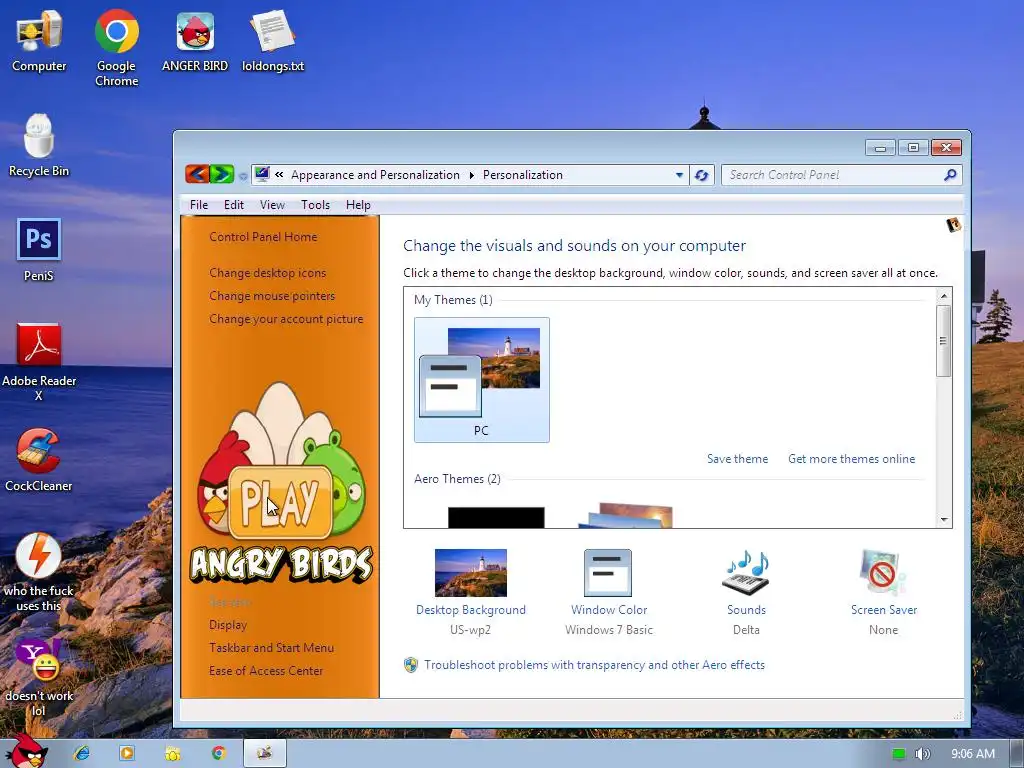1024x768 pixels.
Task: Select the black Aero theme thumbnail
Action: point(496,517)
